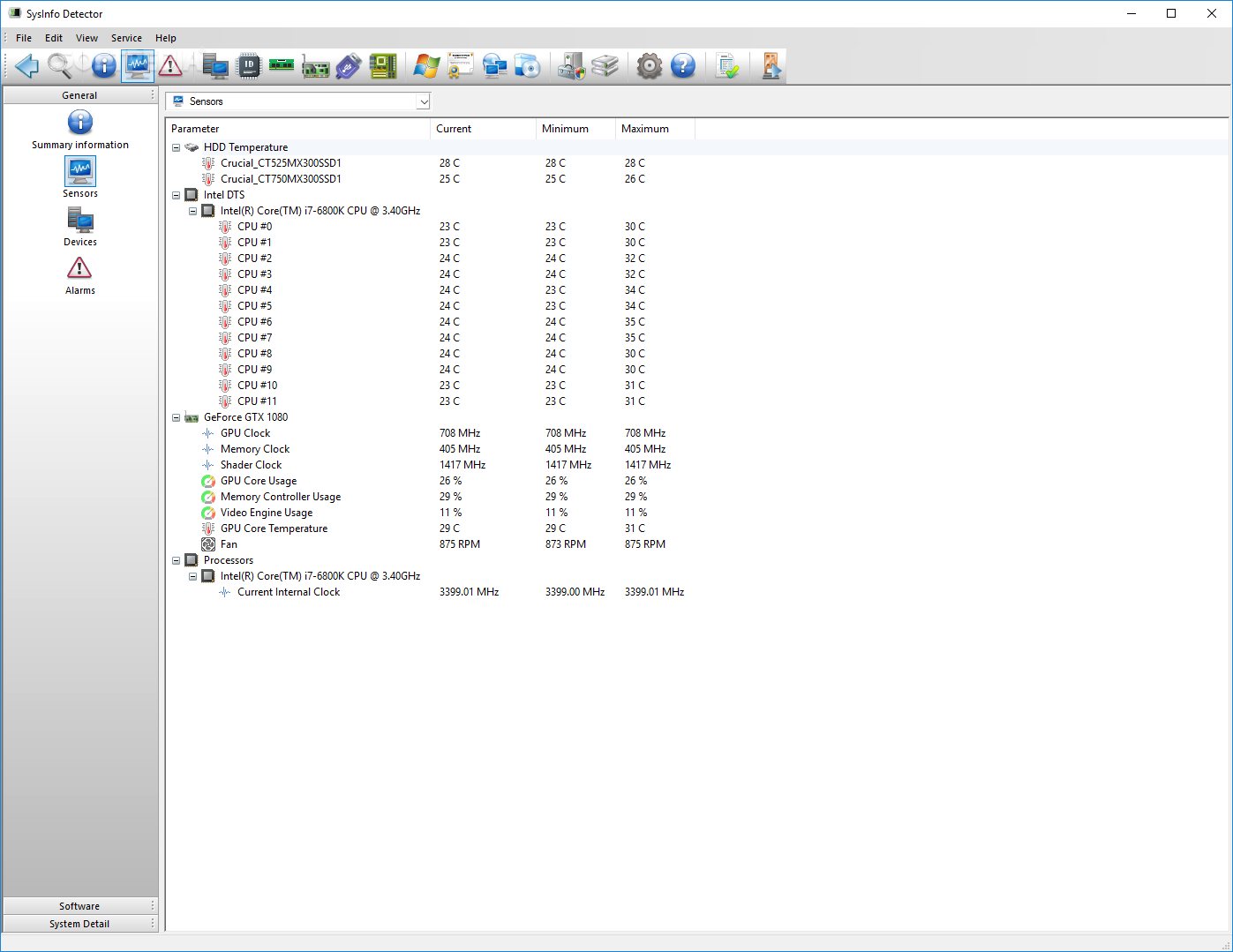Open the disc and box toolbar icon

coord(528,66)
